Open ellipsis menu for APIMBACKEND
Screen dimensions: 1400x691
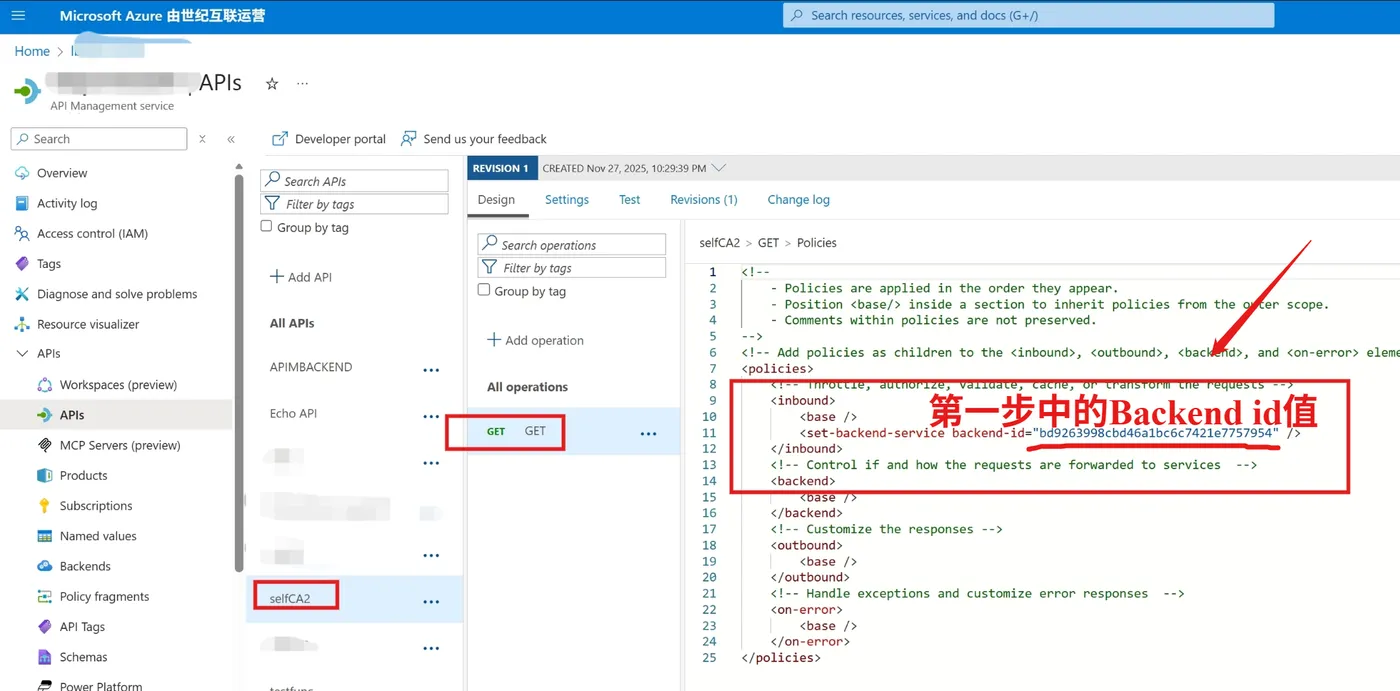[x=431, y=370]
